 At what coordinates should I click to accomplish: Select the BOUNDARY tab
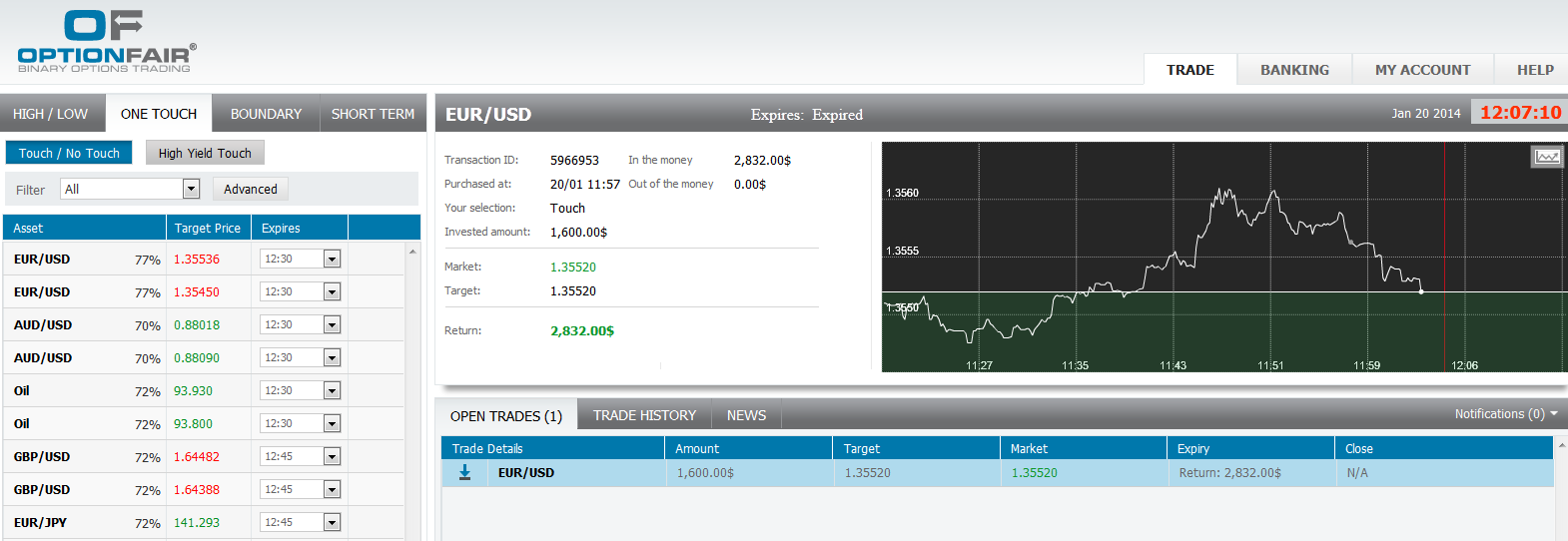[266, 114]
